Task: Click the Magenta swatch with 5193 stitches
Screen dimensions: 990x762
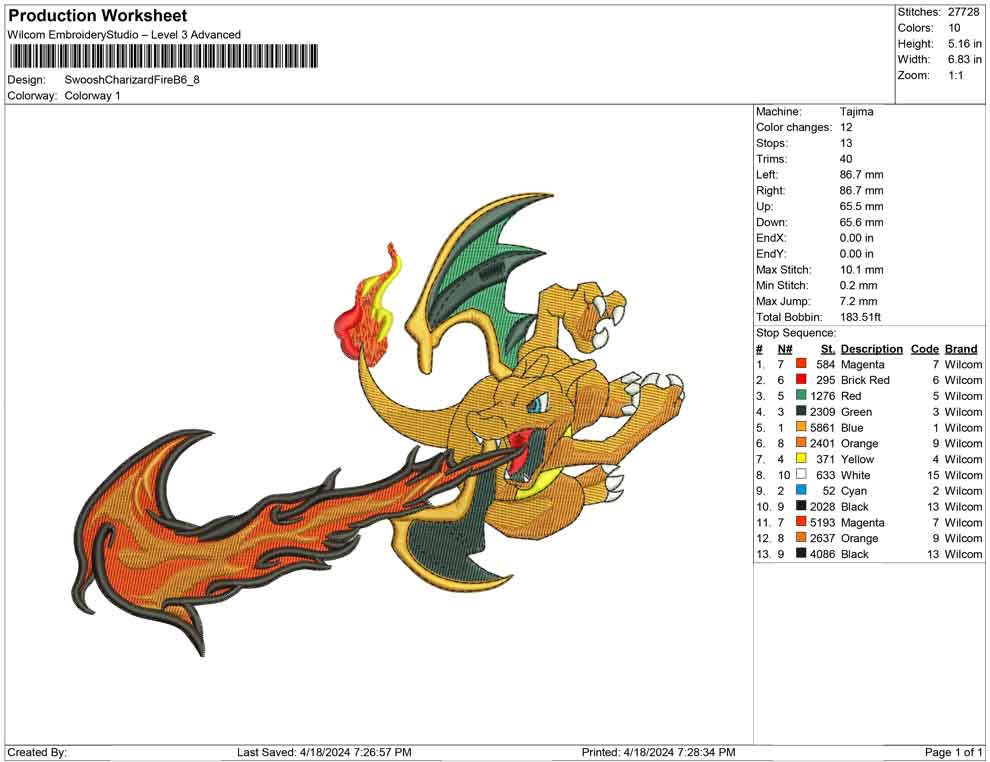Action: click(x=801, y=521)
